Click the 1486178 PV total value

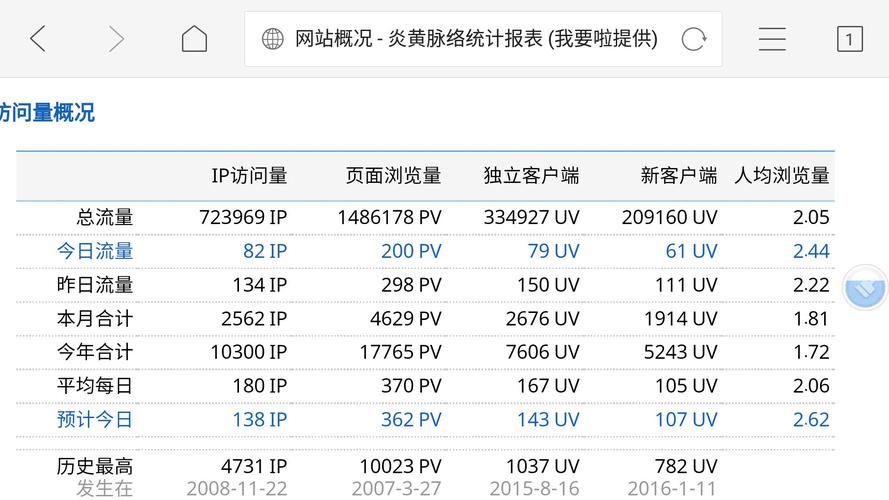pyautogui.click(x=389, y=217)
